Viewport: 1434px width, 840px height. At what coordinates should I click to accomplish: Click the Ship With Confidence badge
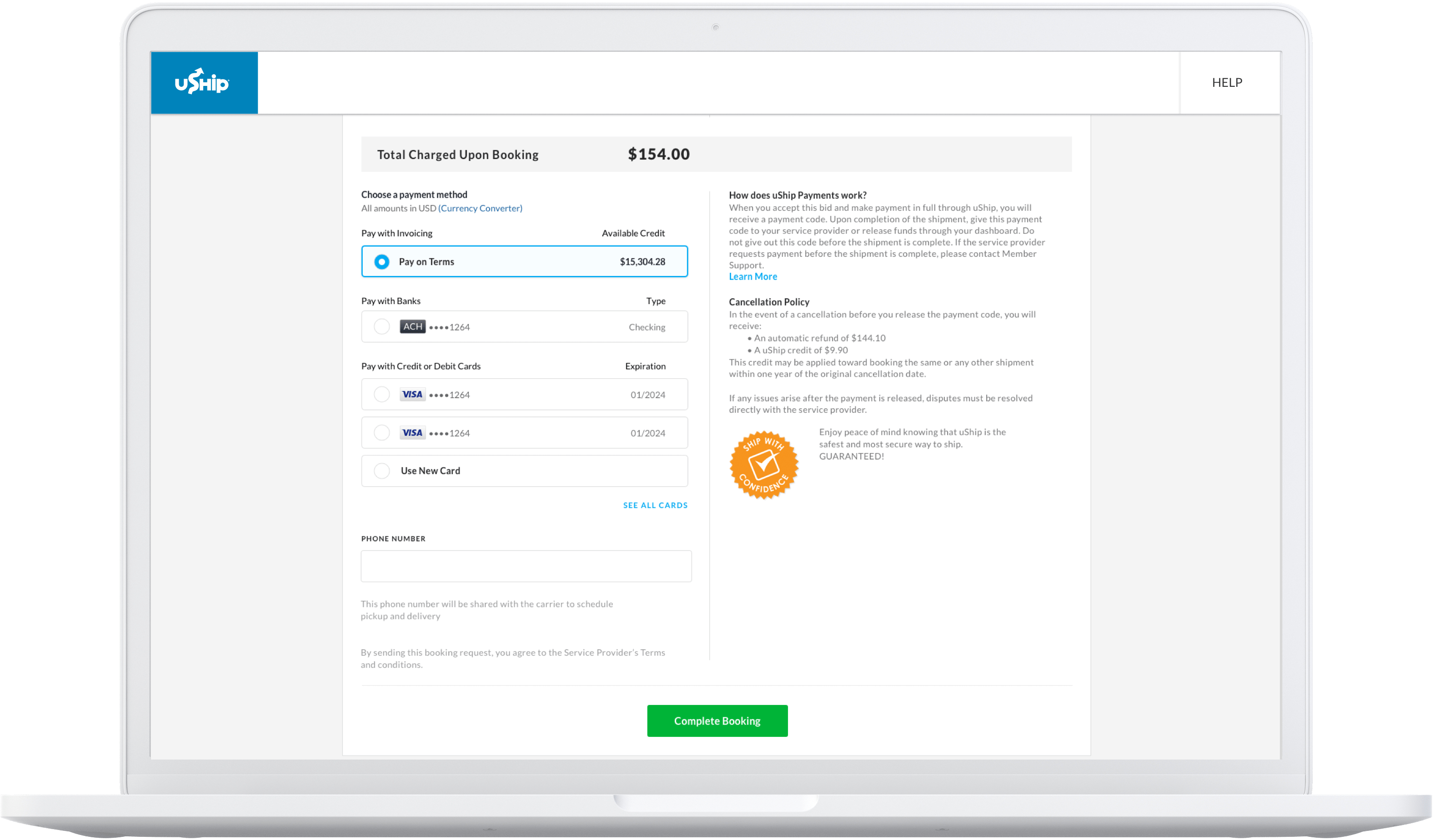coord(764,465)
